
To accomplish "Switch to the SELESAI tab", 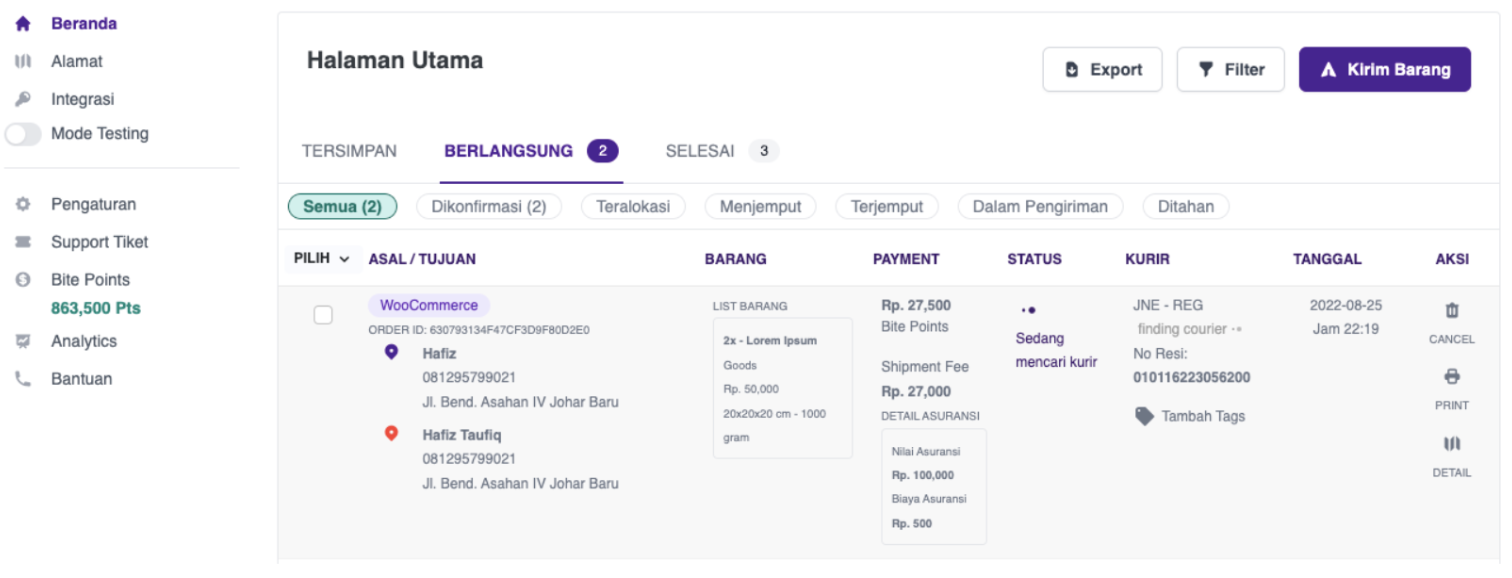I will [x=722, y=151].
